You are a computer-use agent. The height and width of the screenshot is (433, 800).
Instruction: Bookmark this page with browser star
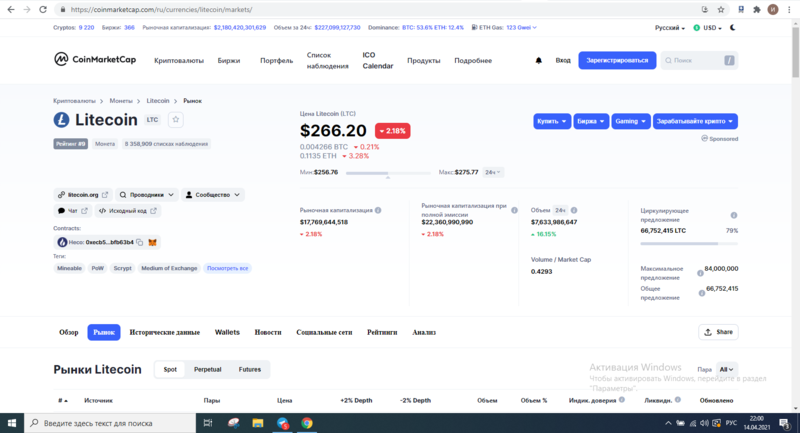[721, 9]
